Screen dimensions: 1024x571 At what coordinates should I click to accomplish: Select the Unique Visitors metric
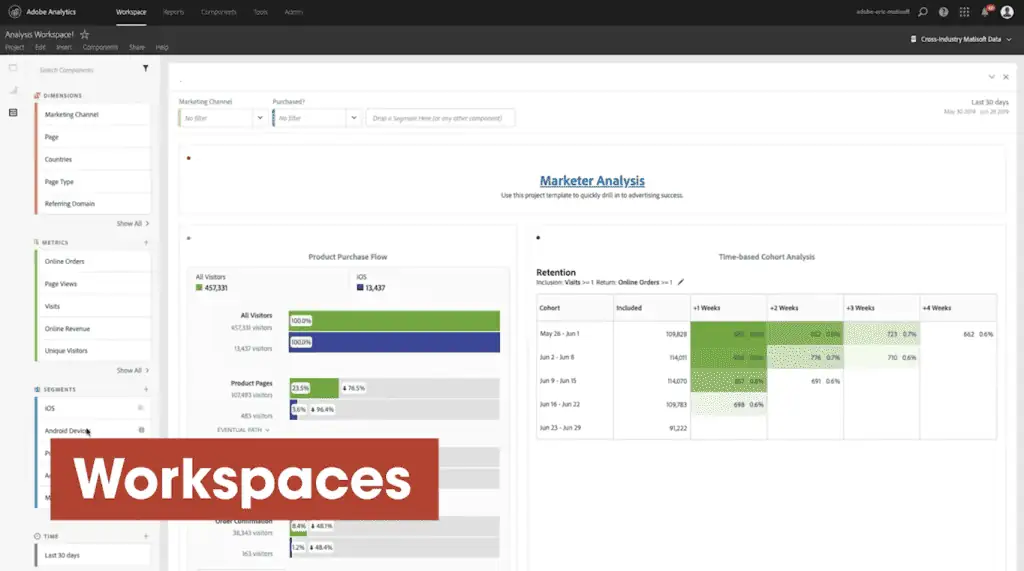coord(93,351)
